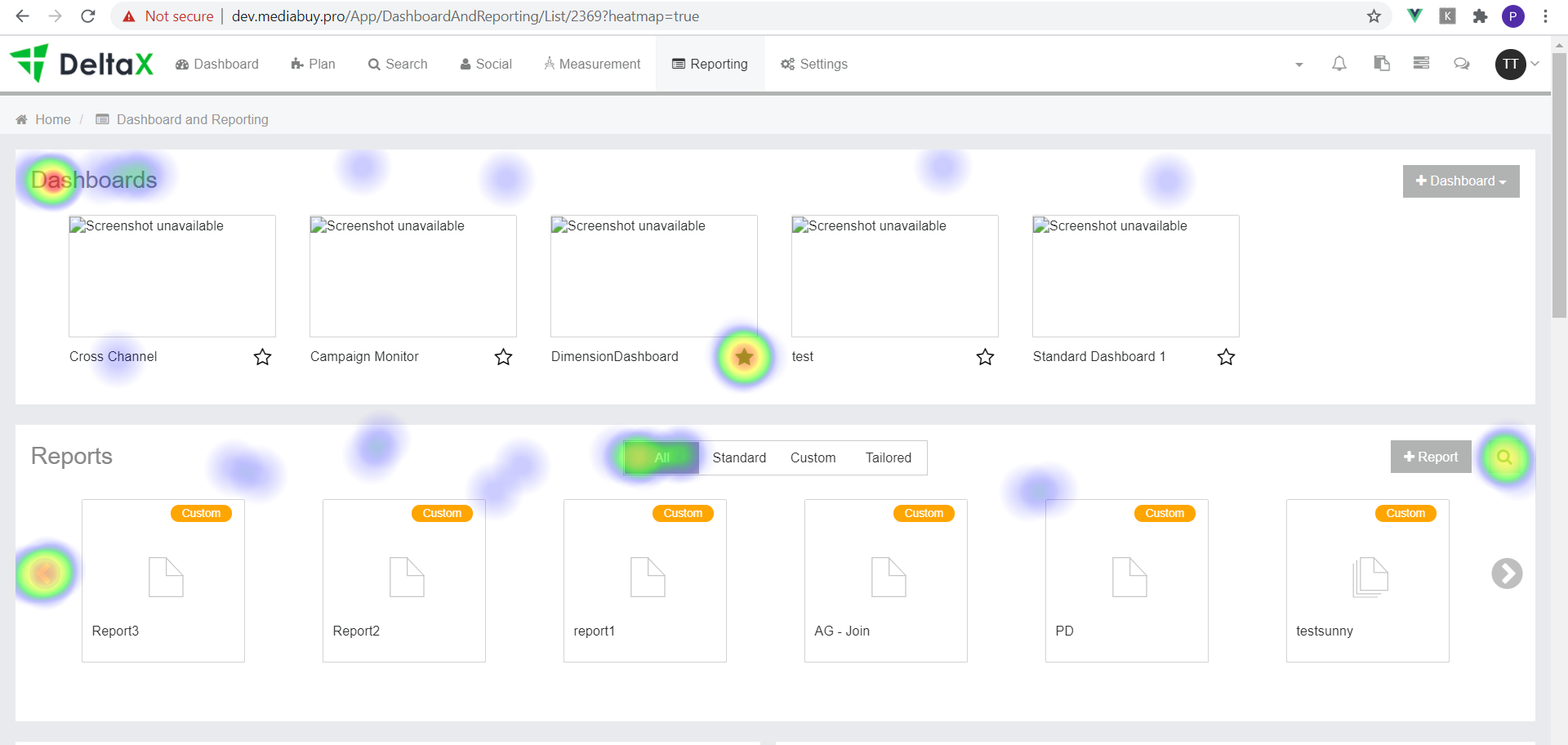Image resolution: width=1568 pixels, height=745 pixels.
Task: Filter reports by Custom tab
Action: coord(813,457)
